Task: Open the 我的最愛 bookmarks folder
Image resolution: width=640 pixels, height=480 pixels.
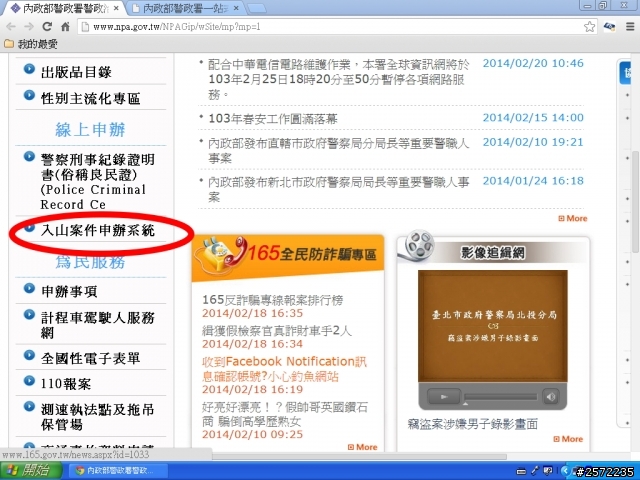Action: click(x=31, y=44)
